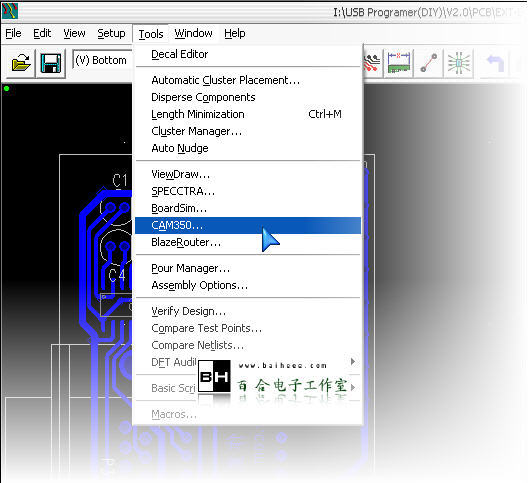The width and height of the screenshot is (528, 483).
Task: Open the File menu
Action: [x=13, y=33]
